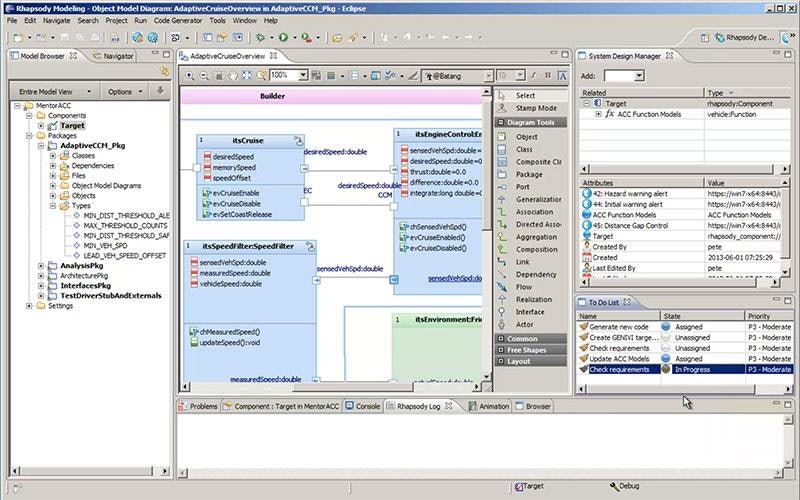Click the green Run button icon
The height and width of the screenshot is (500, 800).
point(283,37)
